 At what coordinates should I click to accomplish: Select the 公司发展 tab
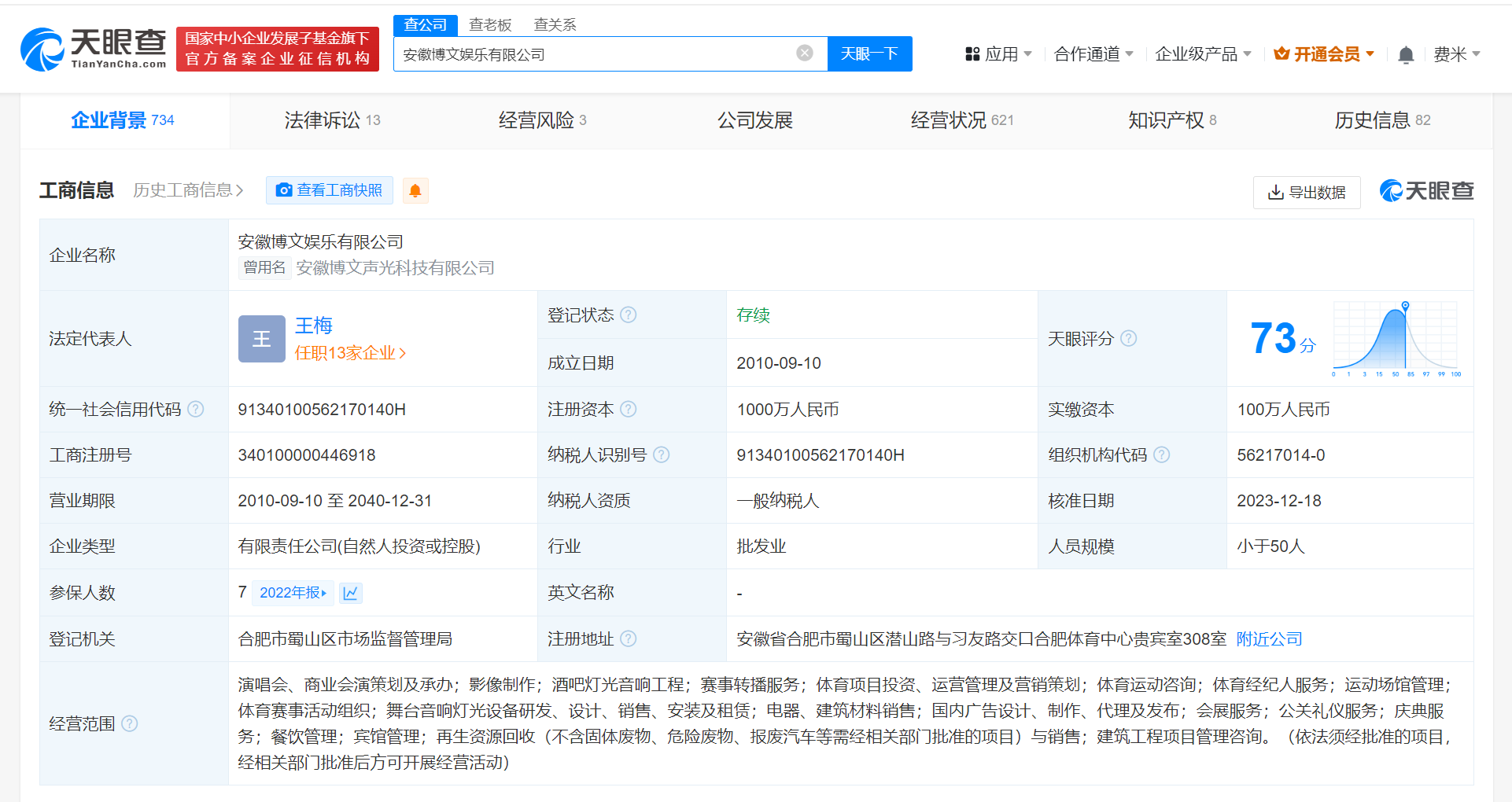pyautogui.click(x=754, y=120)
